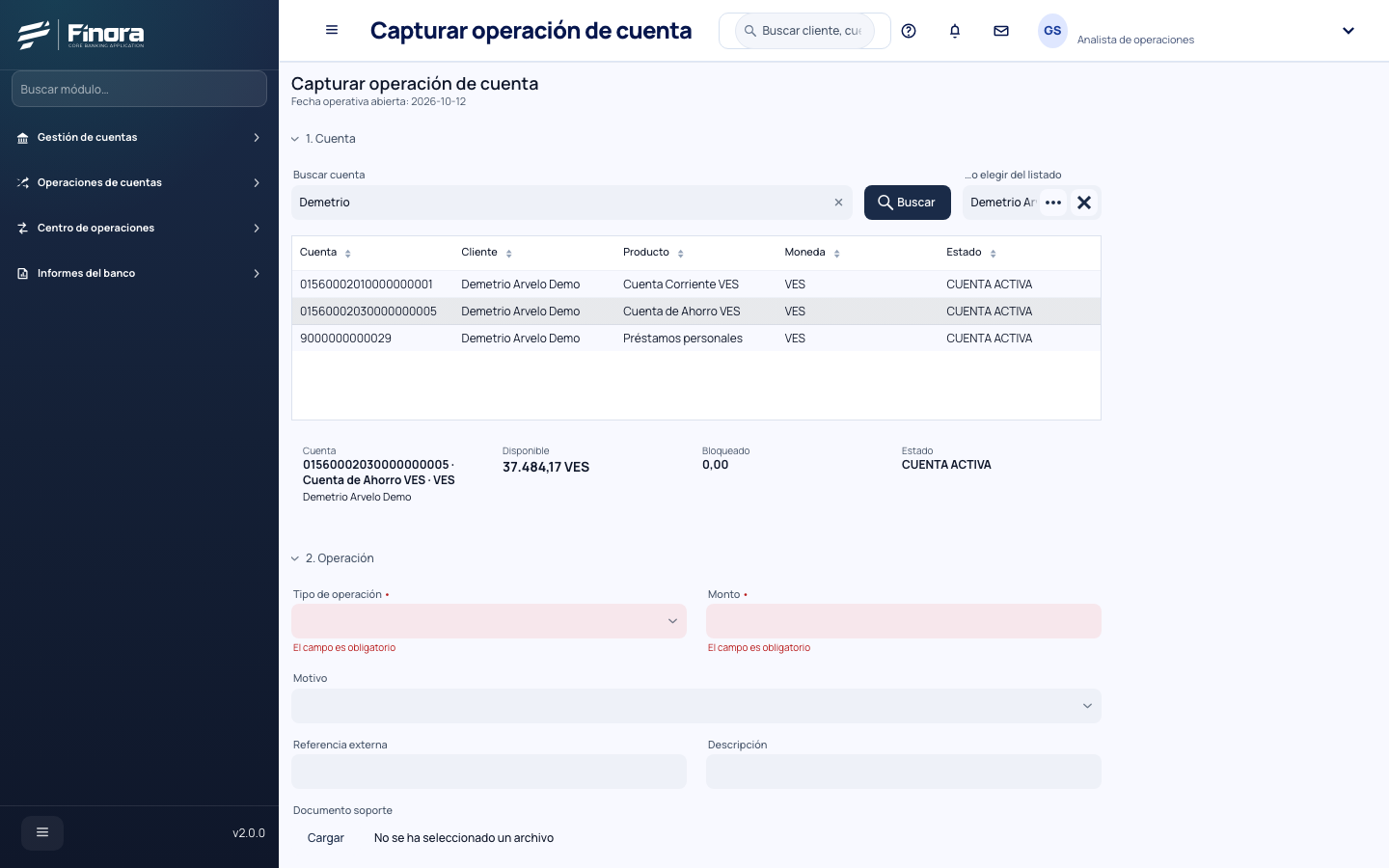Expand Gestión de cuentas menu

pos(139,138)
